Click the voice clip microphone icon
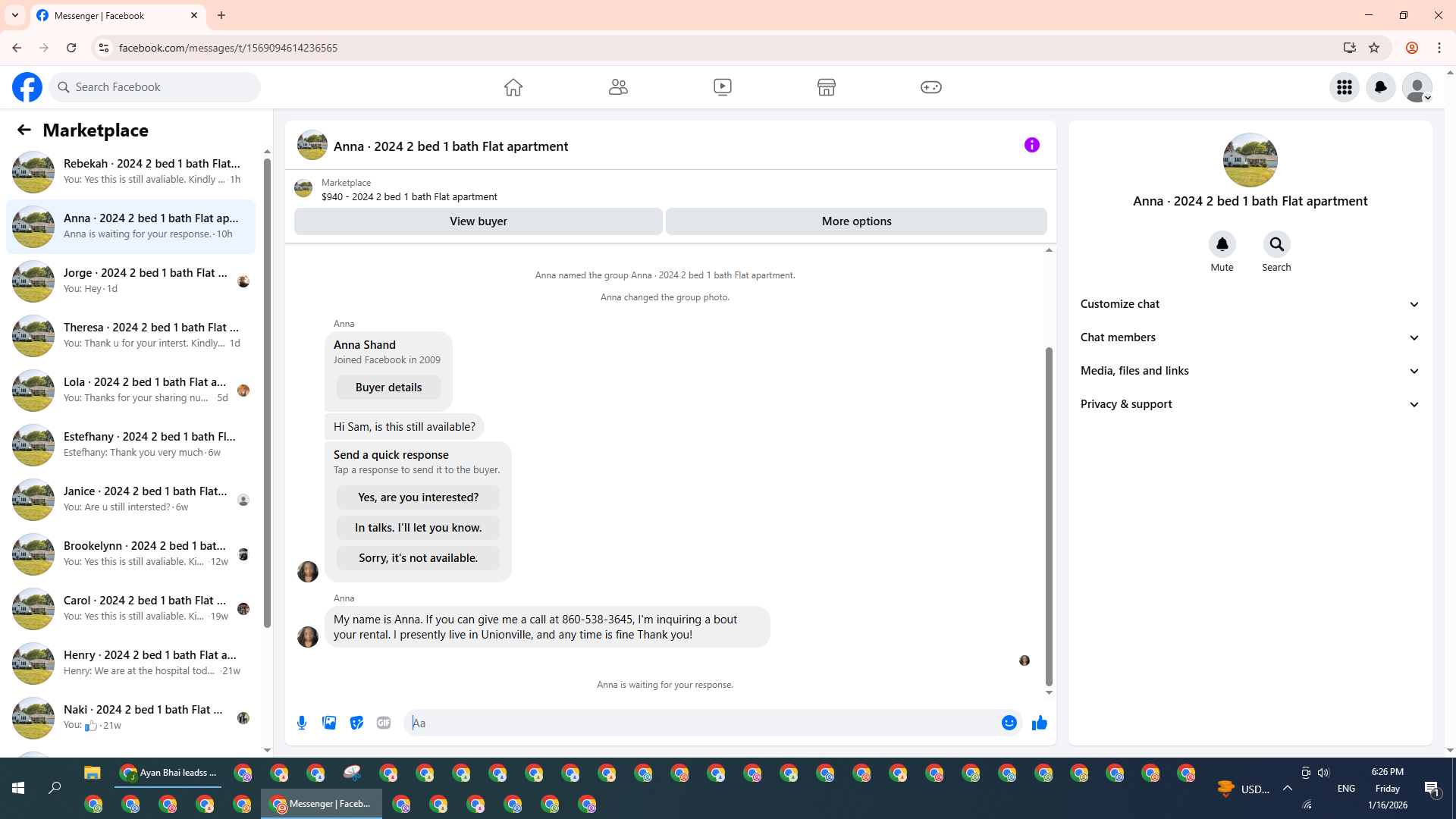Image resolution: width=1456 pixels, height=819 pixels. pyautogui.click(x=302, y=723)
